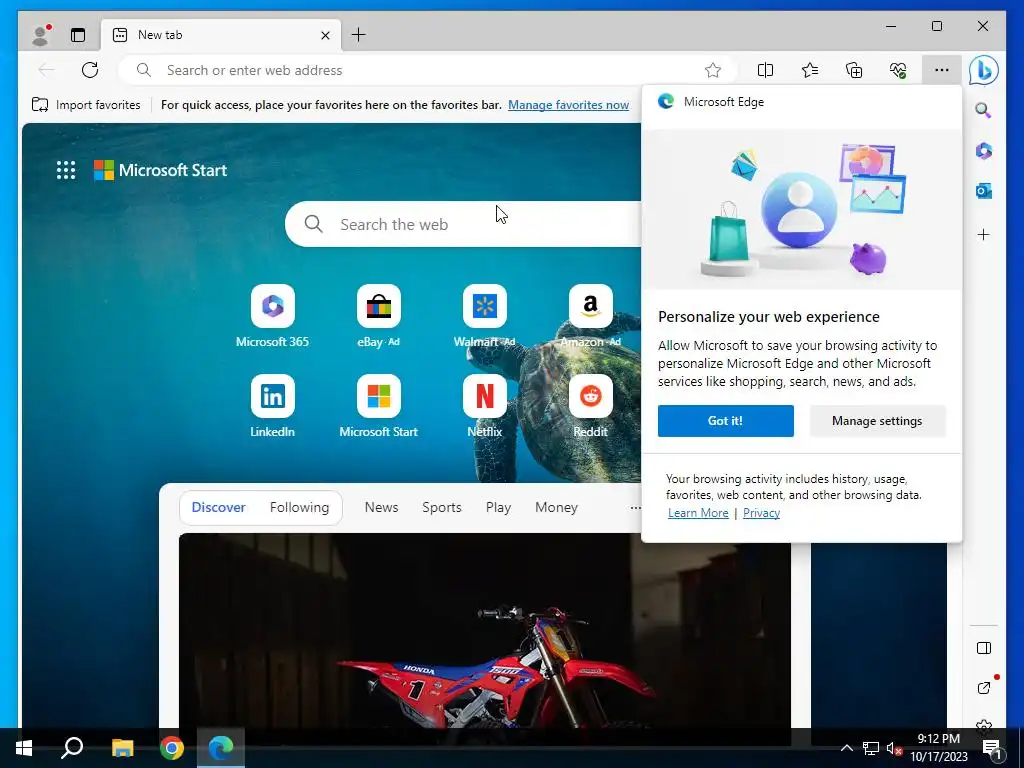1024x768 pixels.
Task: Open the tab actions menu icon
Action: 78,35
